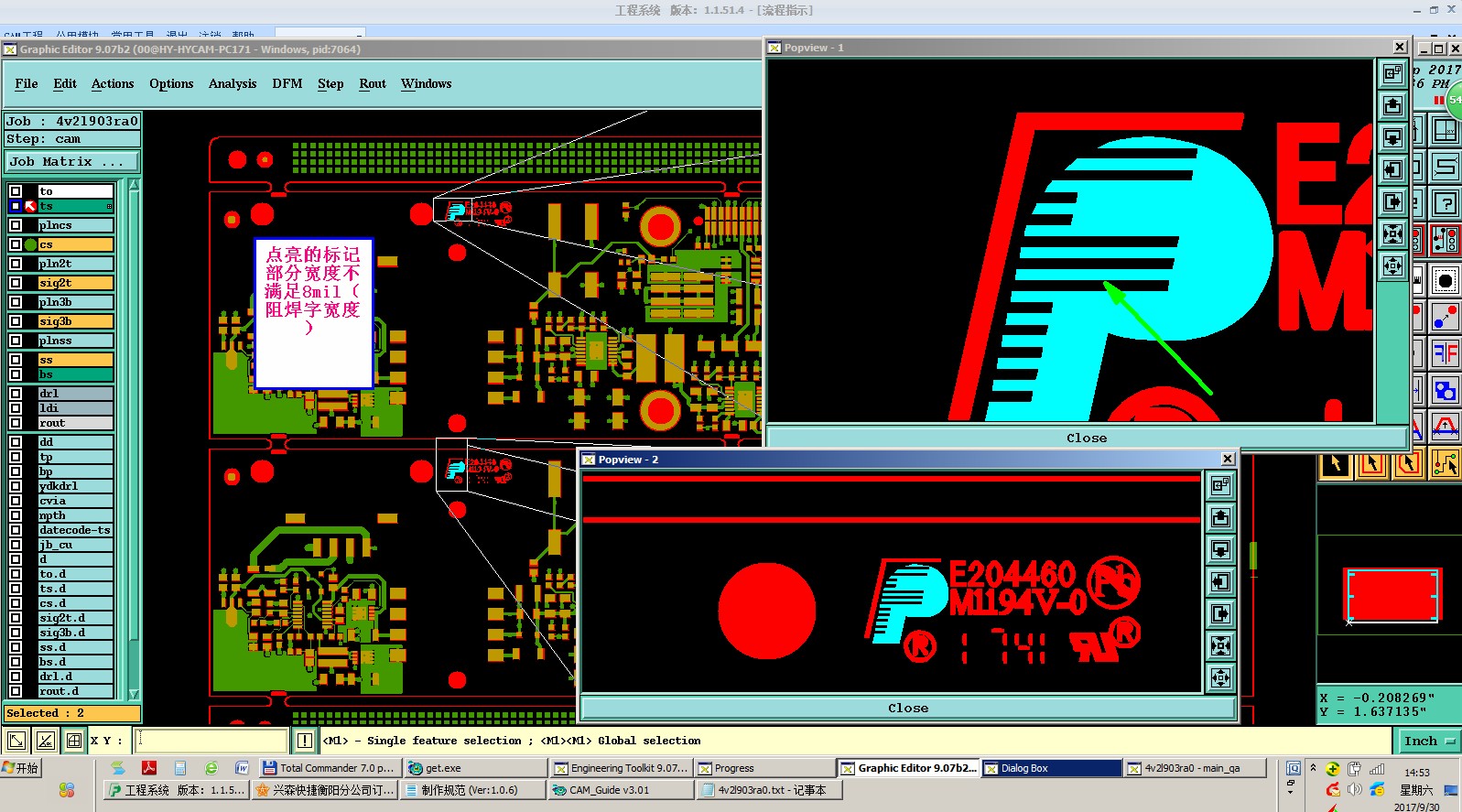Toggle checkbox for layer sig2t
Screen dimensions: 1462x812
tap(16, 283)
